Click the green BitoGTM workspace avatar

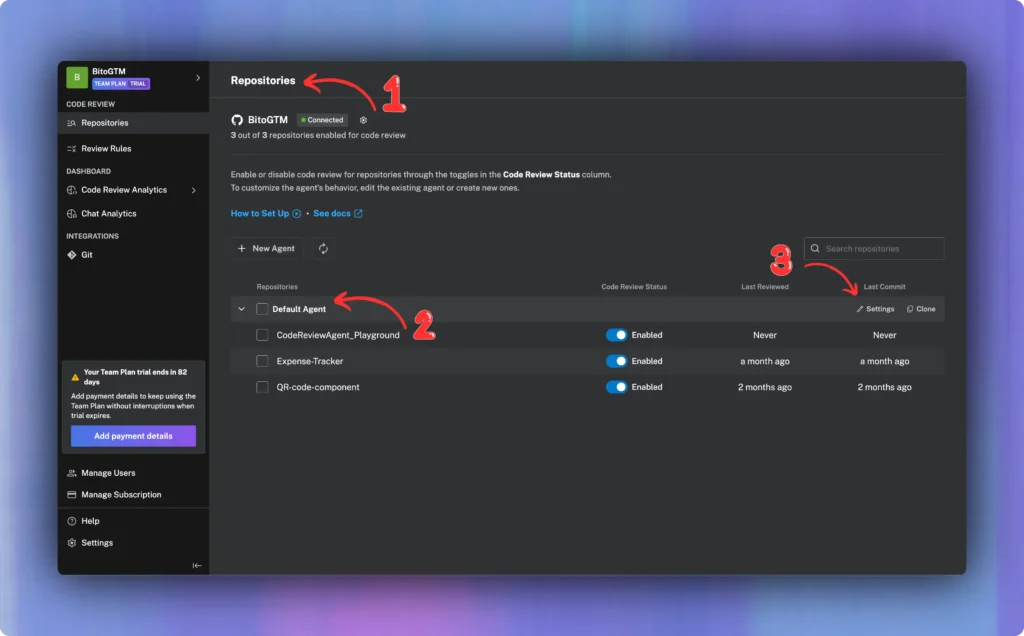click(77, 77)
